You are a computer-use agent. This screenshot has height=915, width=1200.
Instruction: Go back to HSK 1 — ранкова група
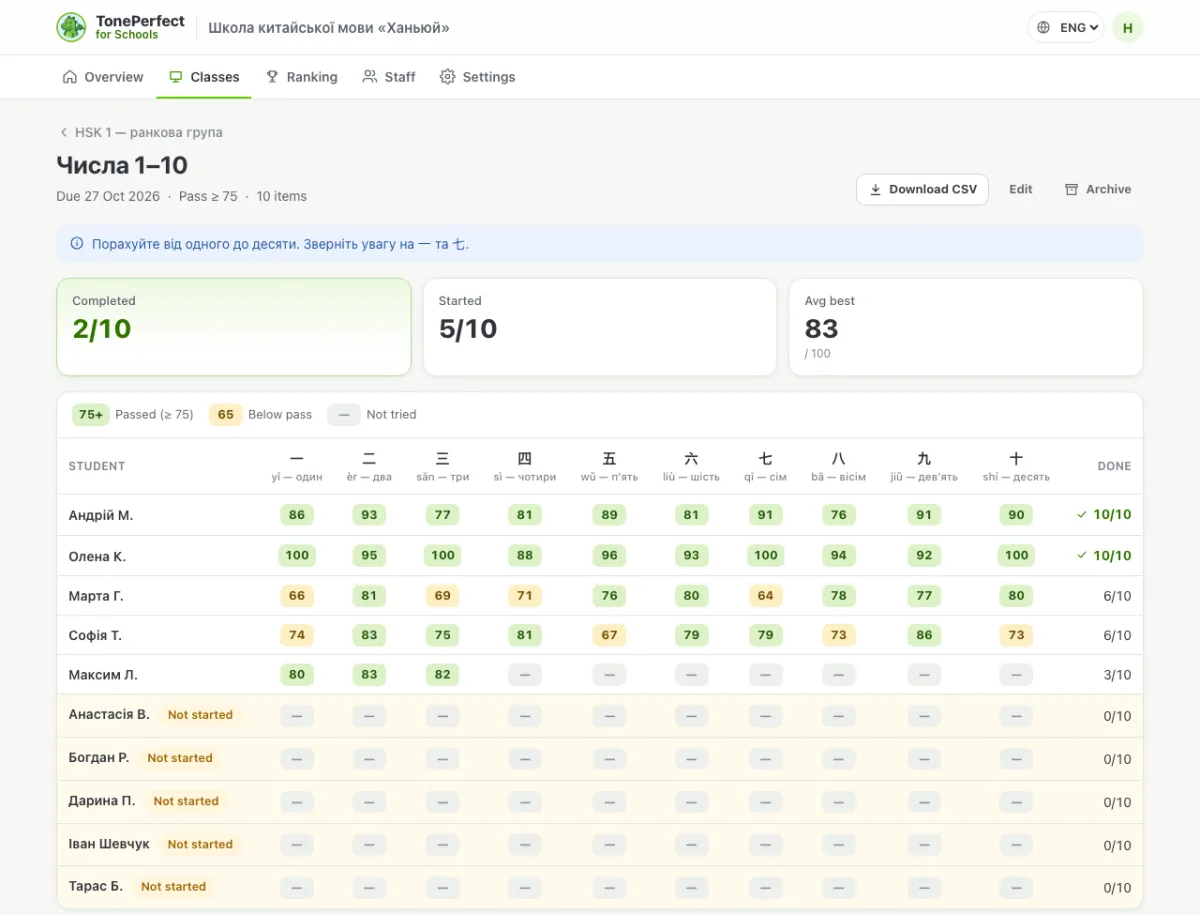click(x=140, y=132)
